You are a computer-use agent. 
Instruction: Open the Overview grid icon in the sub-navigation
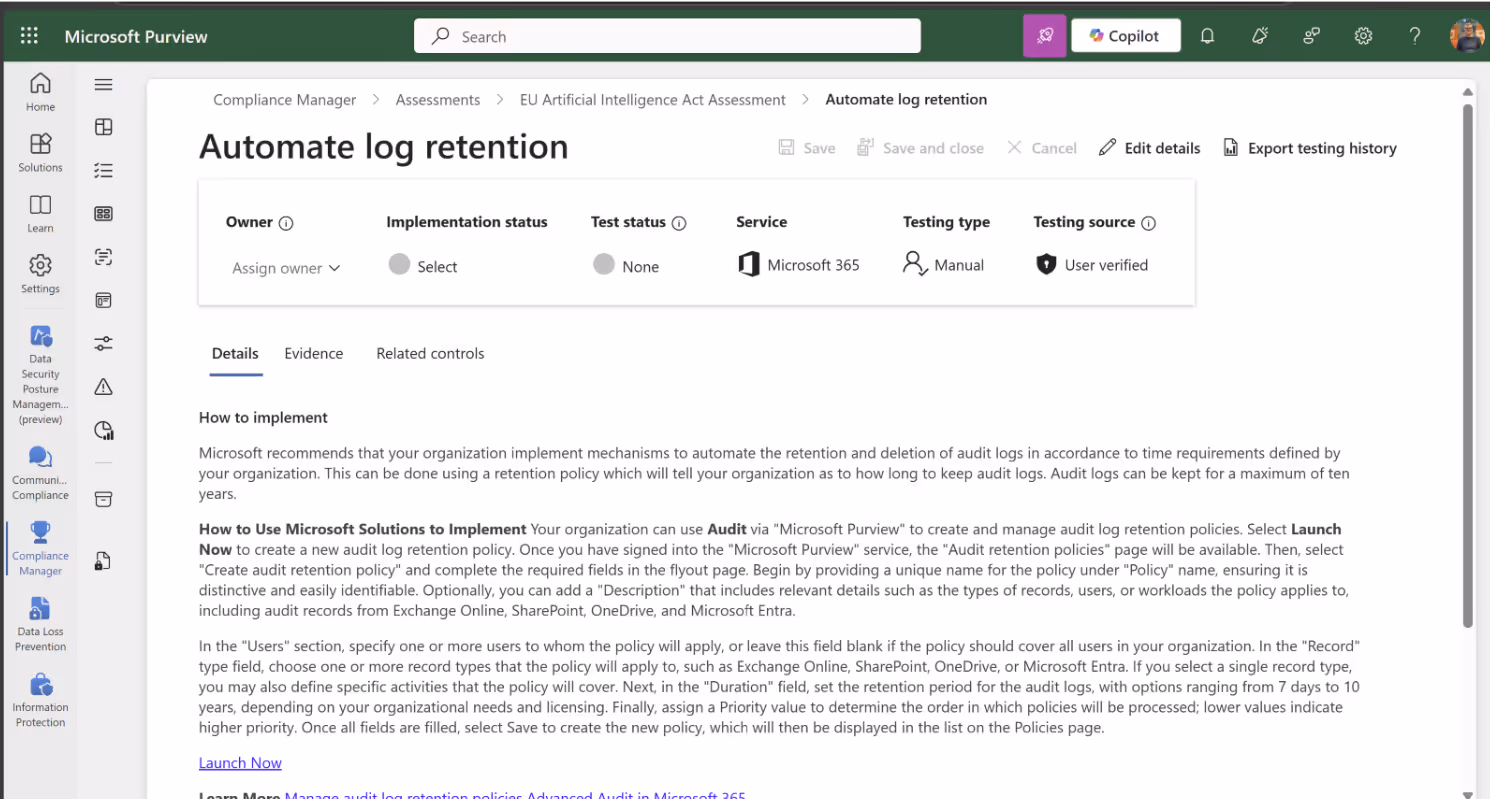point(103,127)
